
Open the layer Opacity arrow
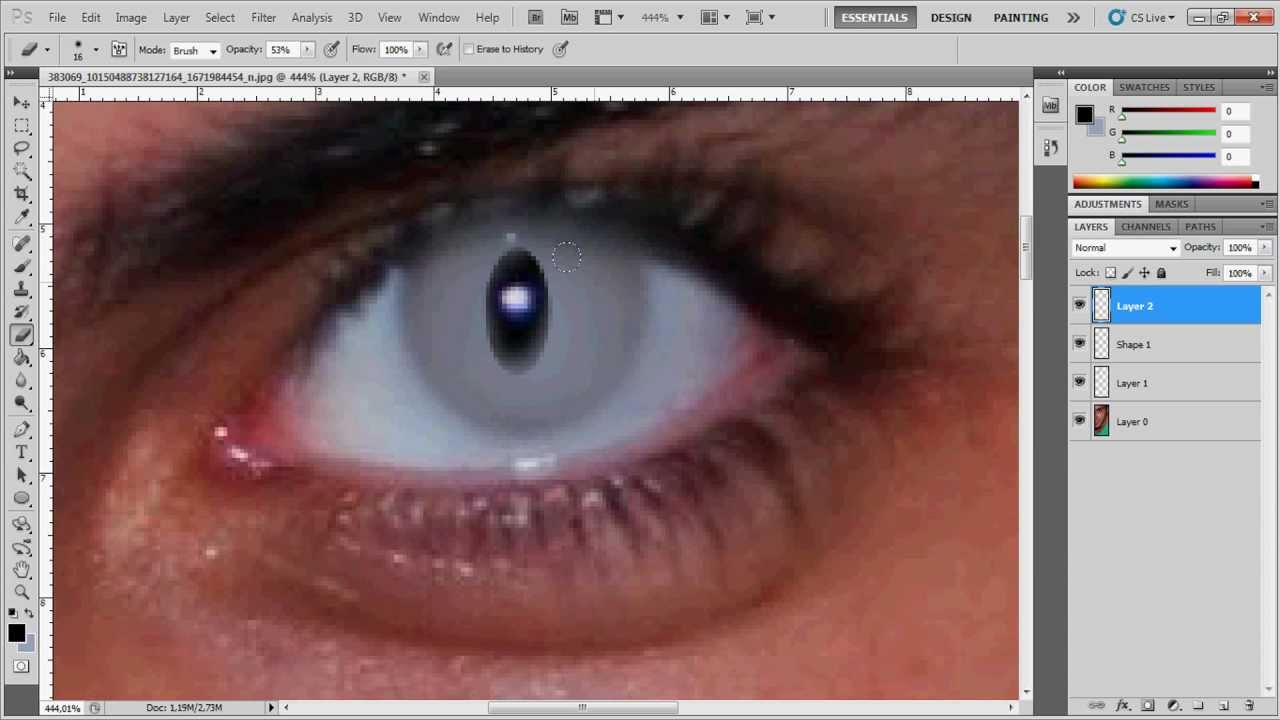click(1265, 248)
